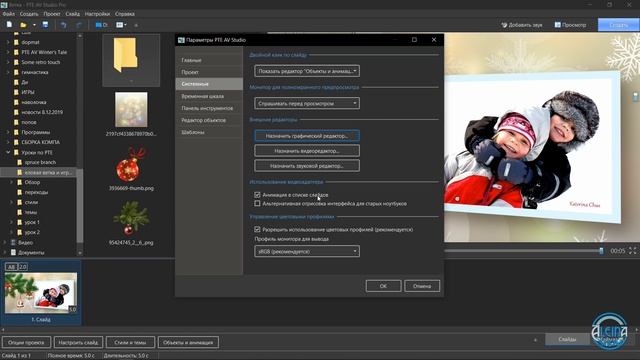Viewport: 640px width, 360px height.
Task: Open the Слайд menu
Action: tap(73, 14)
